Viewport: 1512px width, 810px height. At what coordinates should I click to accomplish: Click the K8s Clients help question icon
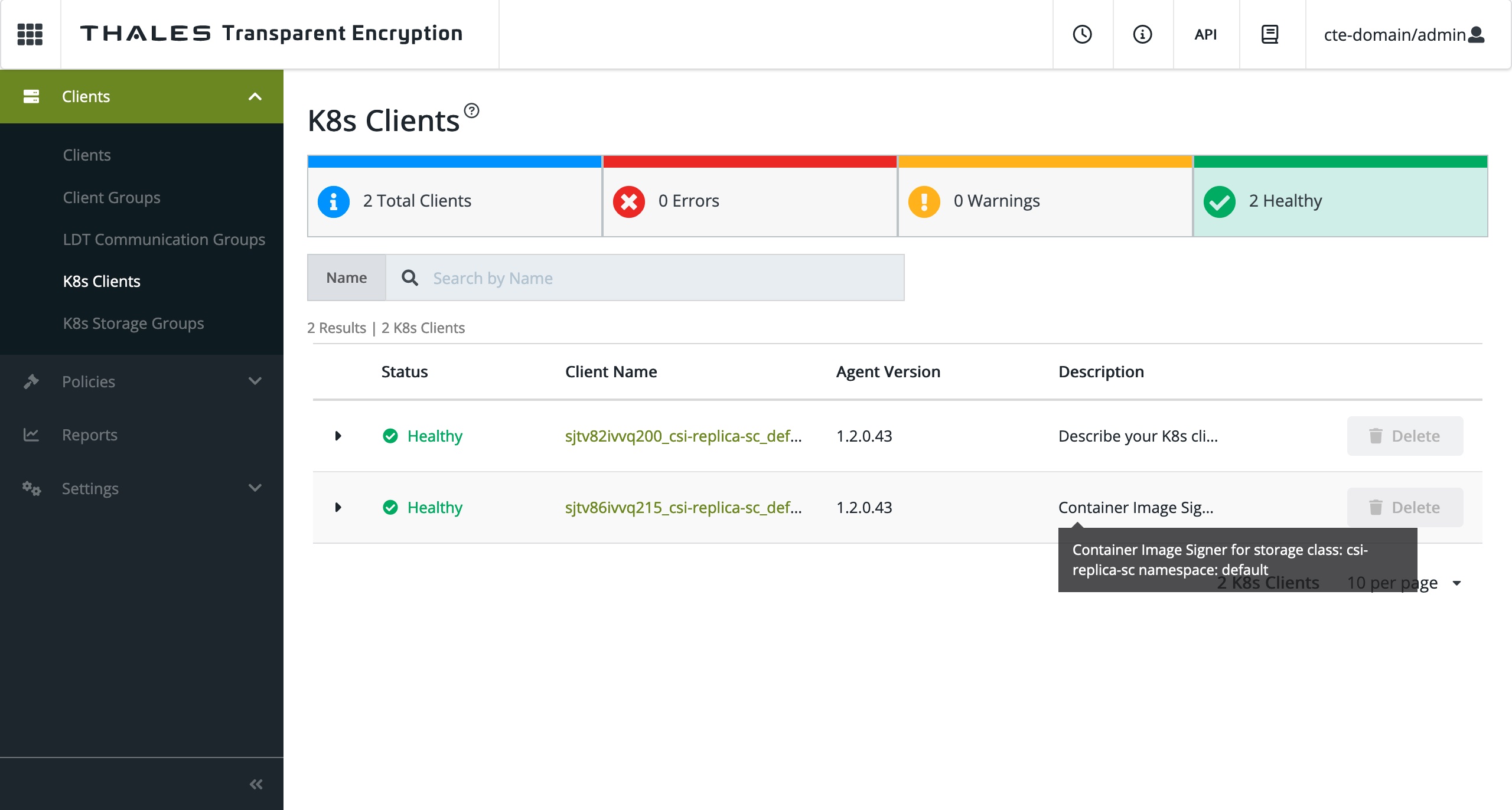[471, 110]
